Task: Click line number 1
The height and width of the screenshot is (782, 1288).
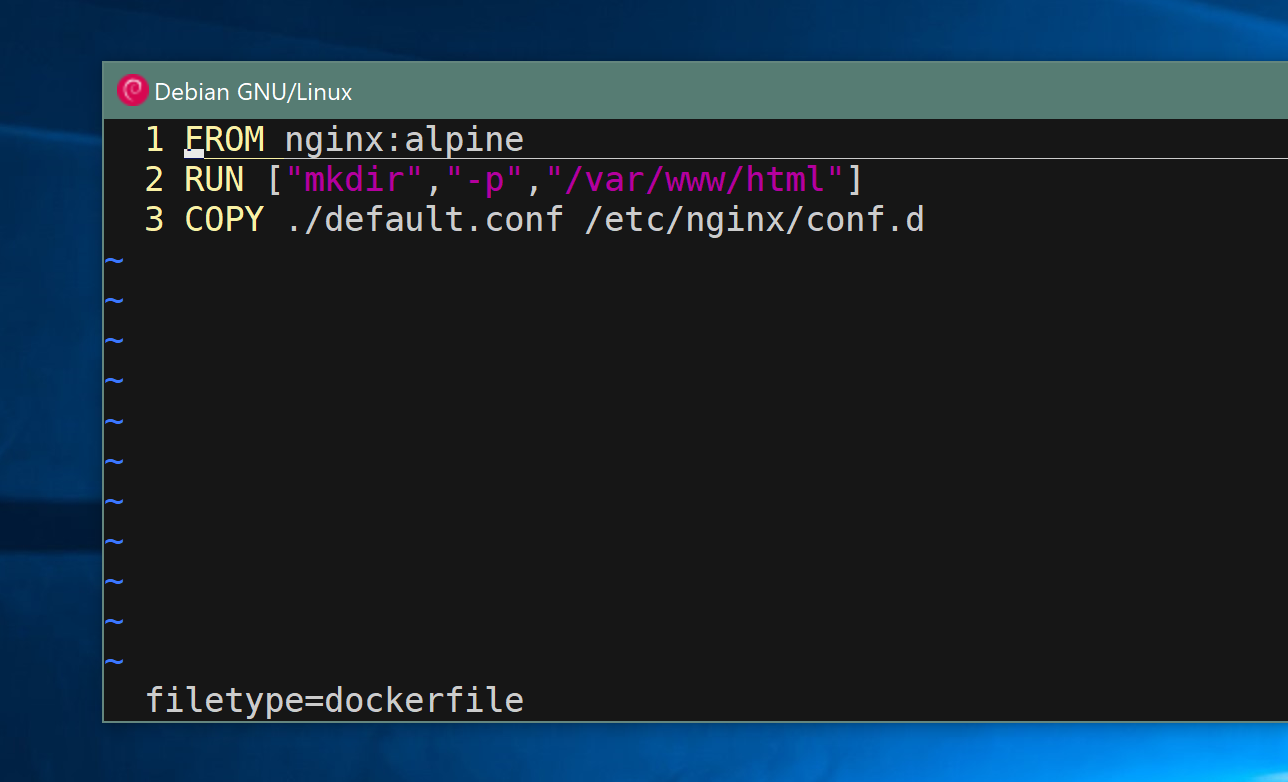Action: (155, 139)
